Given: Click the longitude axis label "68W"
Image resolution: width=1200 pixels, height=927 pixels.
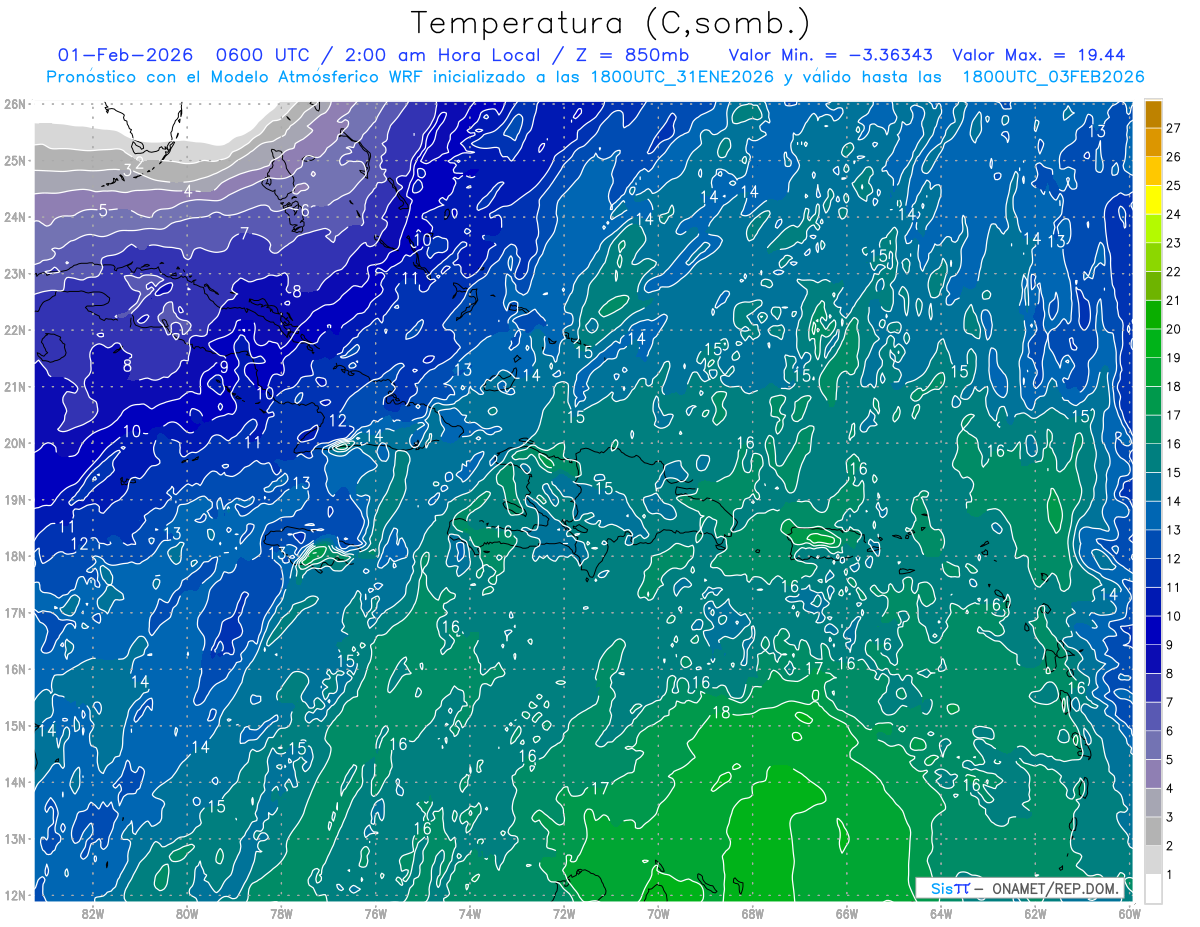Looking at the screenshot, I should (x=753, y=913).
